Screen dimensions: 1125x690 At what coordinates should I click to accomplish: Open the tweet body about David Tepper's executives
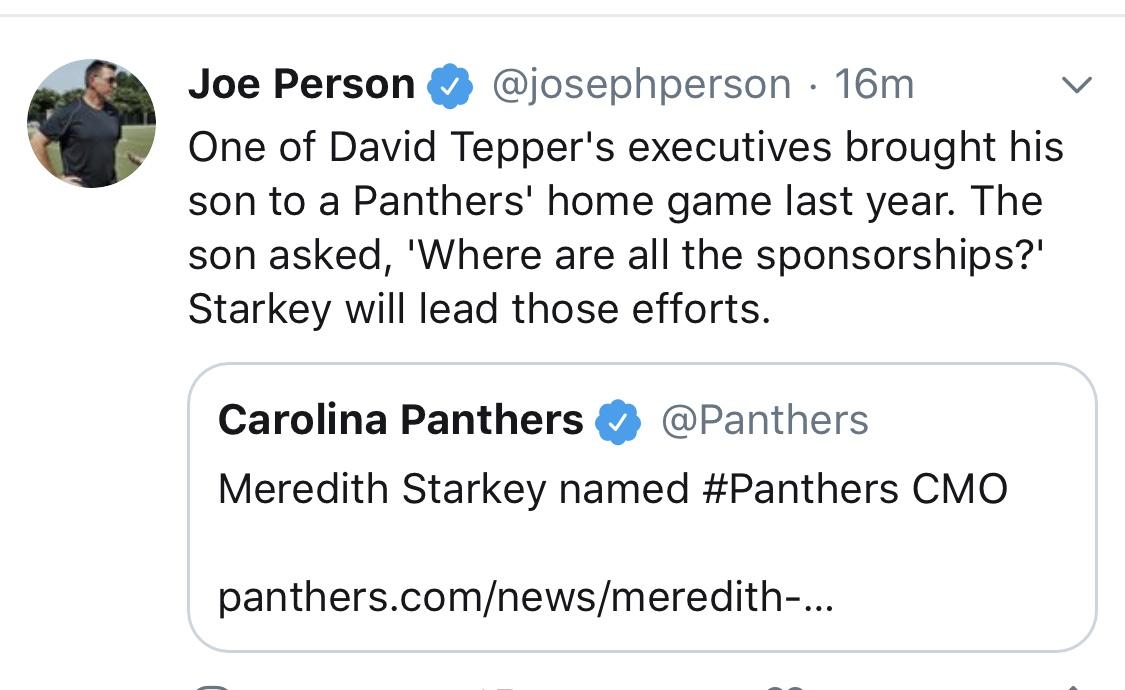coord(625,228)
